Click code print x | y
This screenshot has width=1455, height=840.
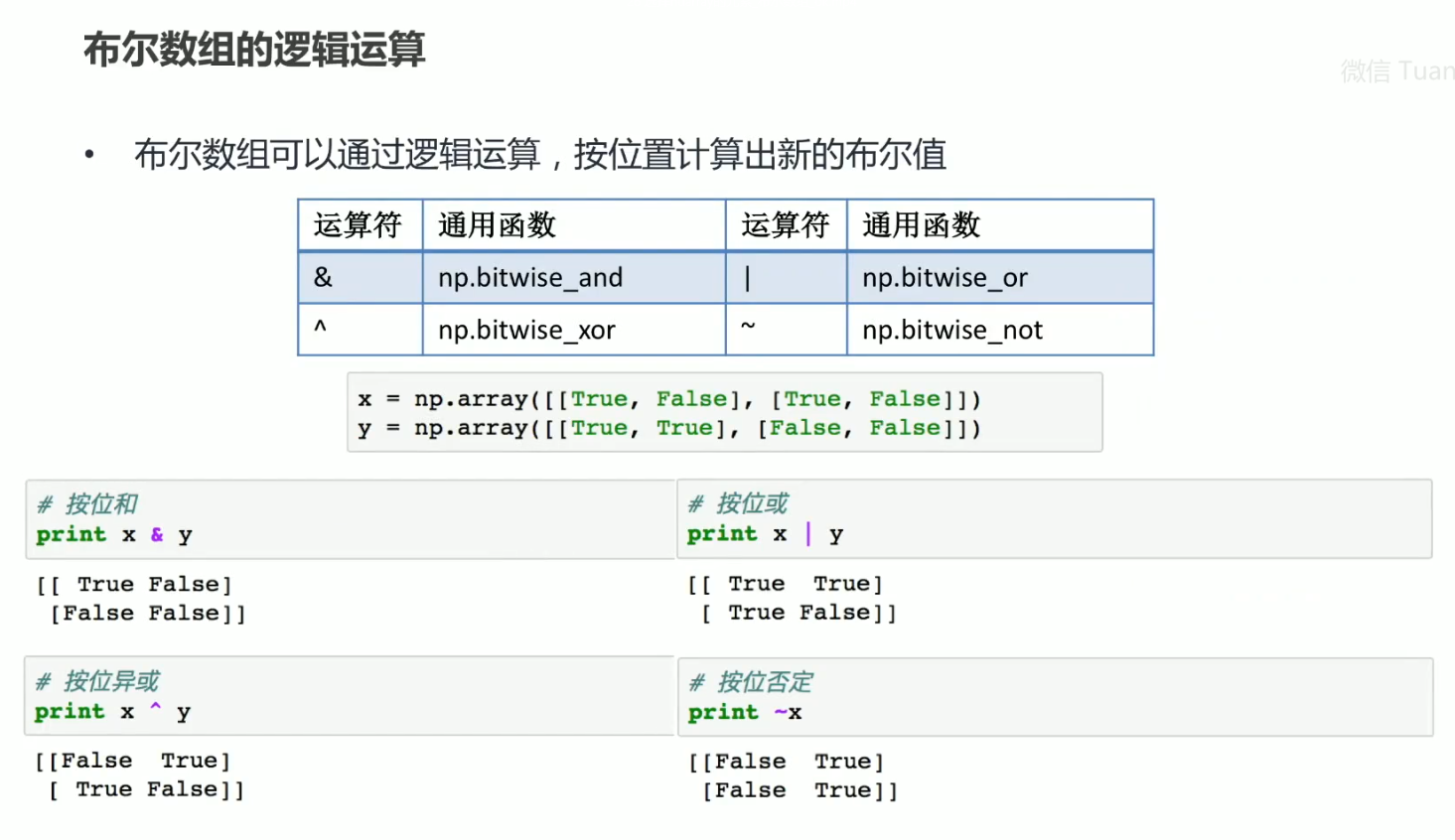tap(766, 534)
